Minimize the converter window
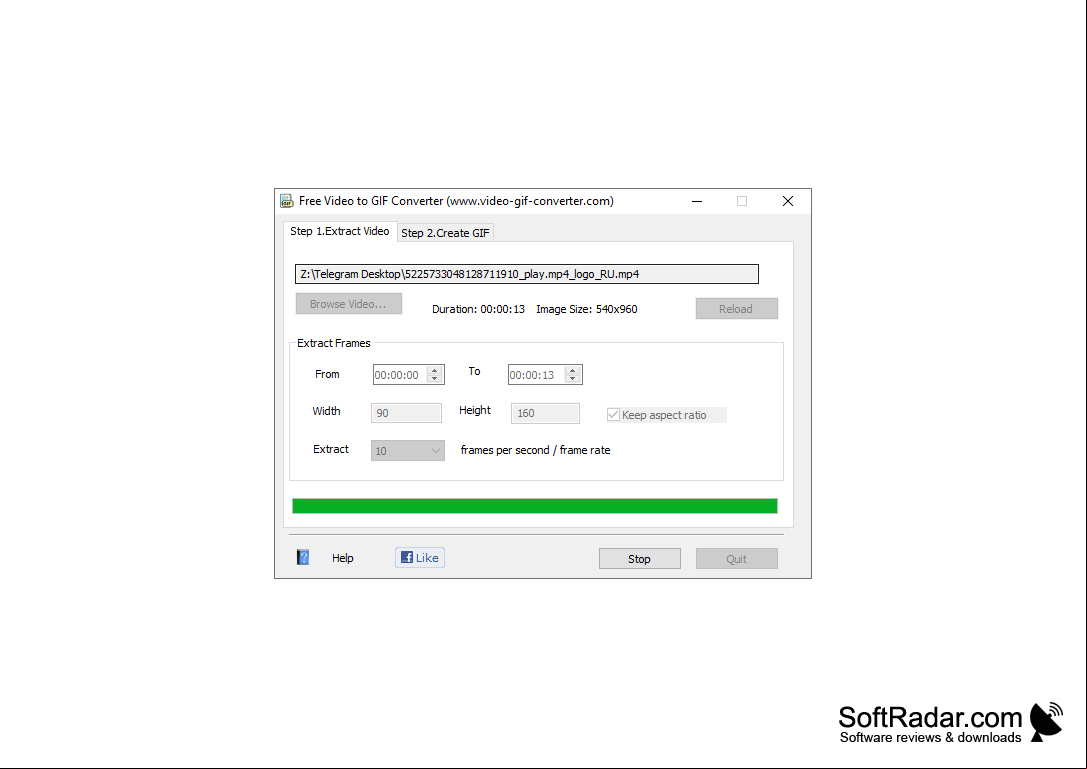 697,201
